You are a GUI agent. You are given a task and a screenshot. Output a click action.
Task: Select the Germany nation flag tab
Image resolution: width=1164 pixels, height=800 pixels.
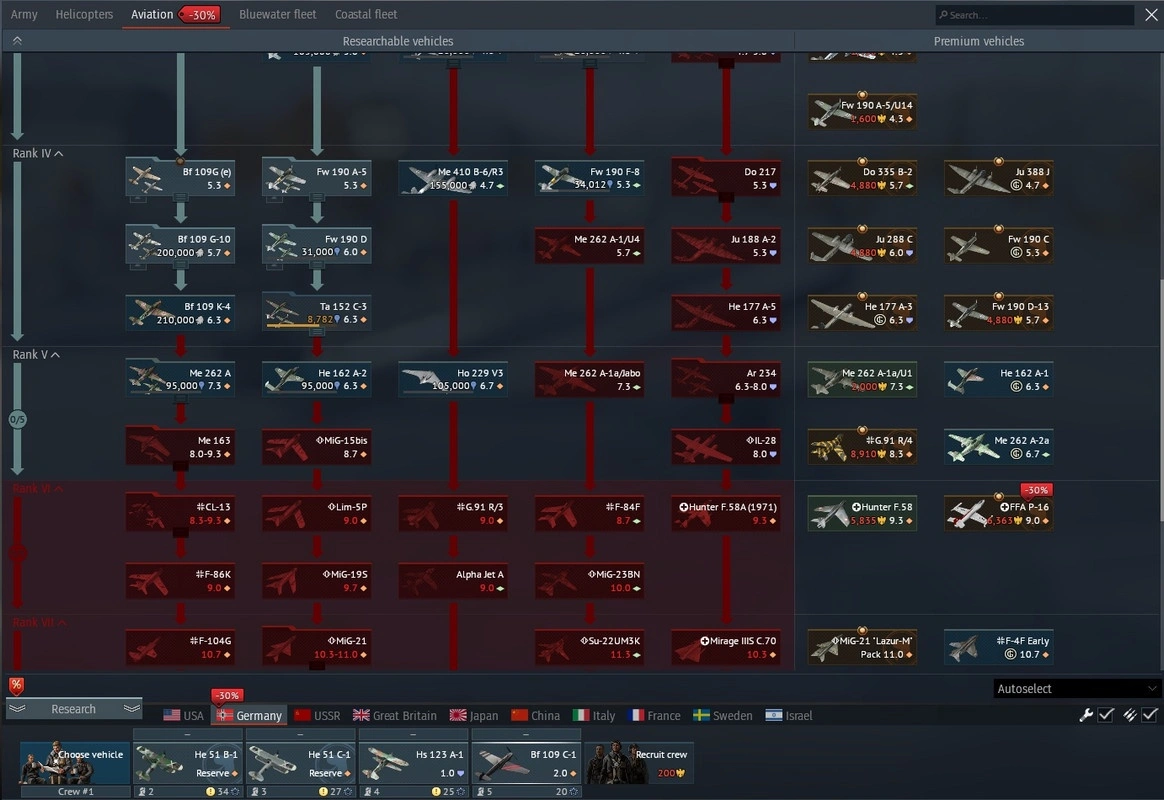[x=250, y=716]
